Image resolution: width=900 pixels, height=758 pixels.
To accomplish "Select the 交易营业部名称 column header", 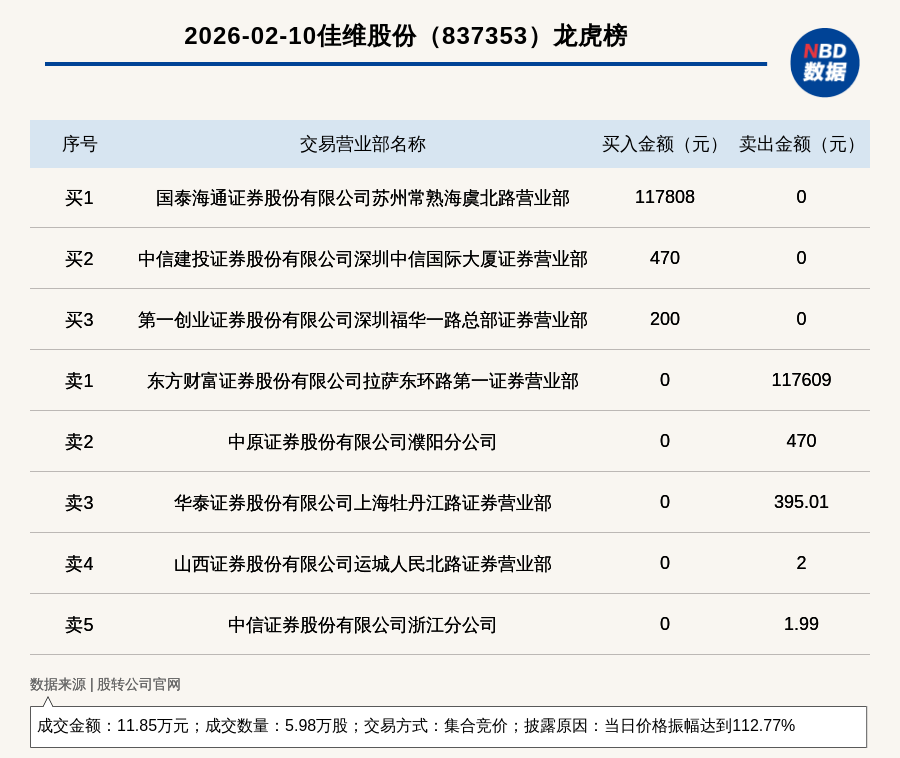I will click(362, 144).
